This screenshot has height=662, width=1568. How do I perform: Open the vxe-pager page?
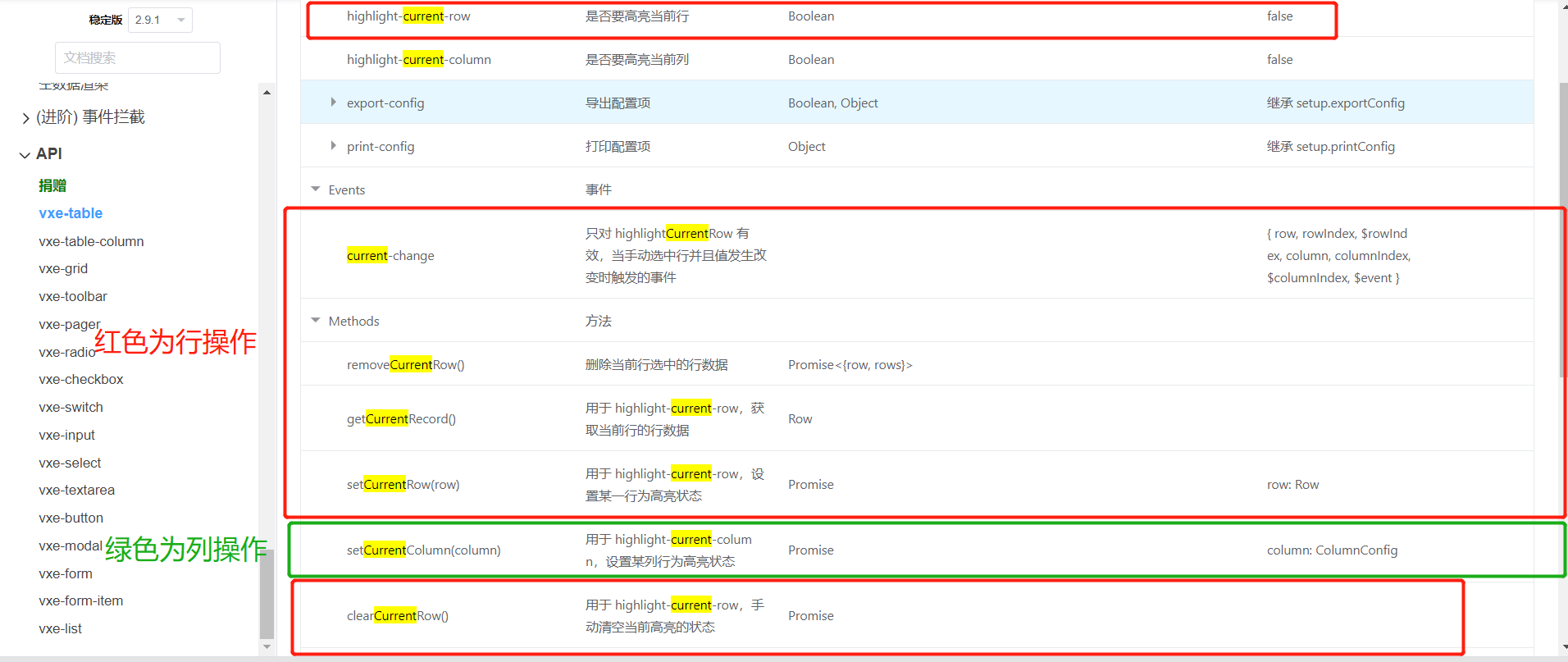pos(69,324)
